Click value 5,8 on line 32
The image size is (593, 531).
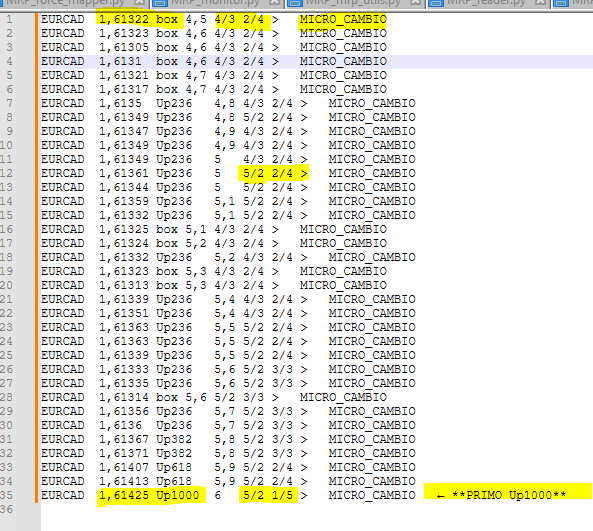pos(225,453)
